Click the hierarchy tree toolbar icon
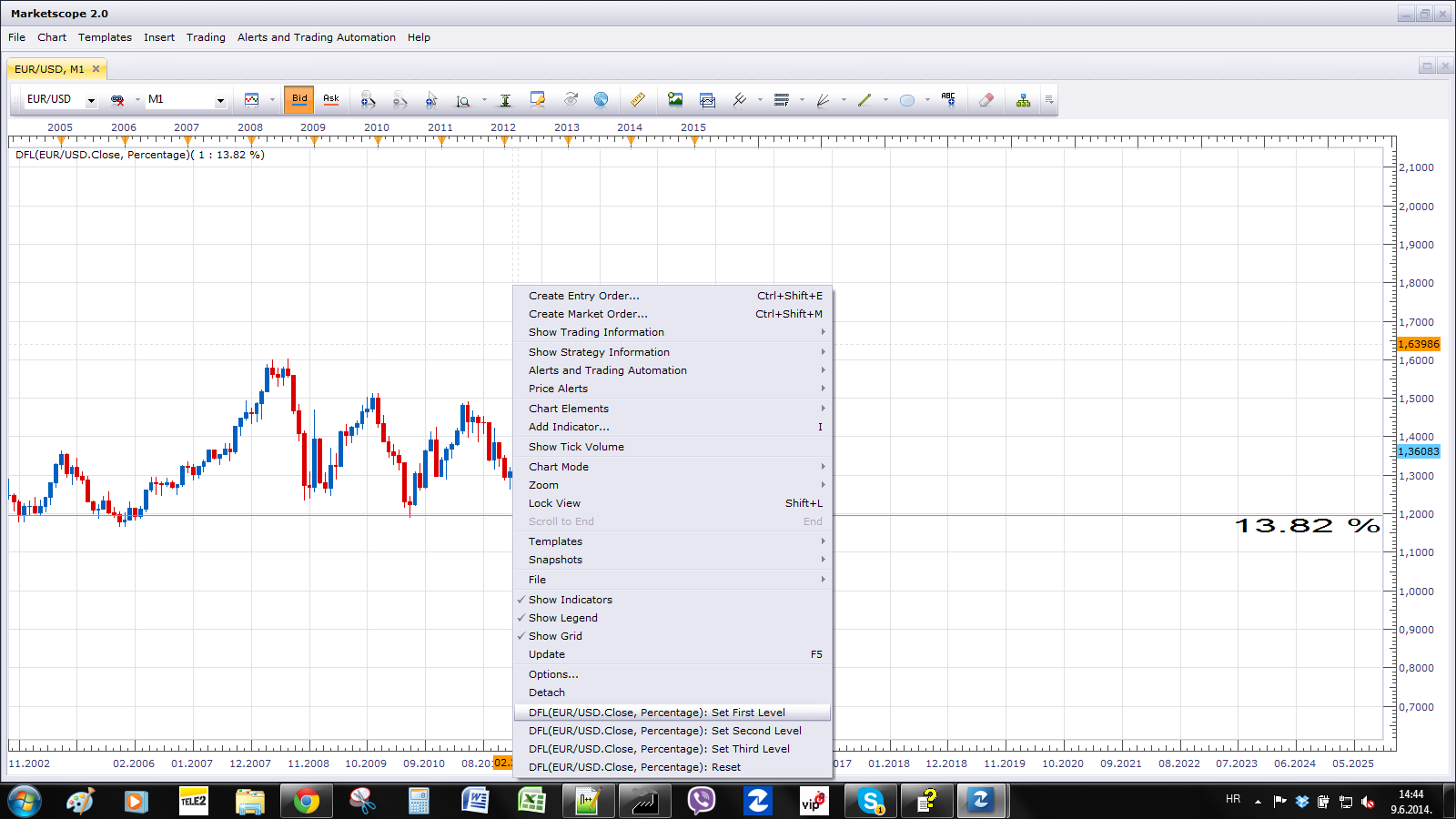 point(1024,99)
